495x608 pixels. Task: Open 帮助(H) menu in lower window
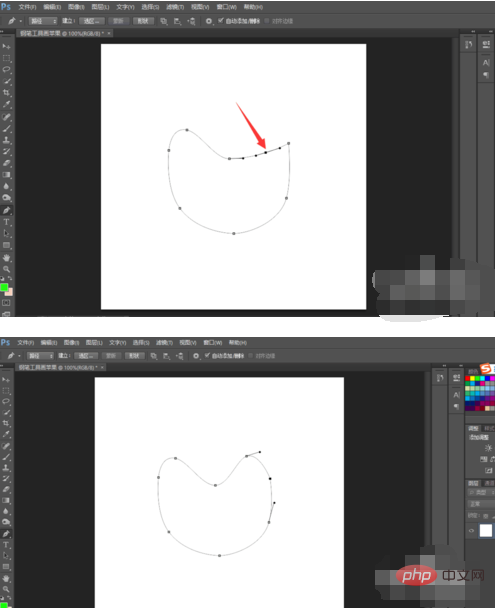237,342
